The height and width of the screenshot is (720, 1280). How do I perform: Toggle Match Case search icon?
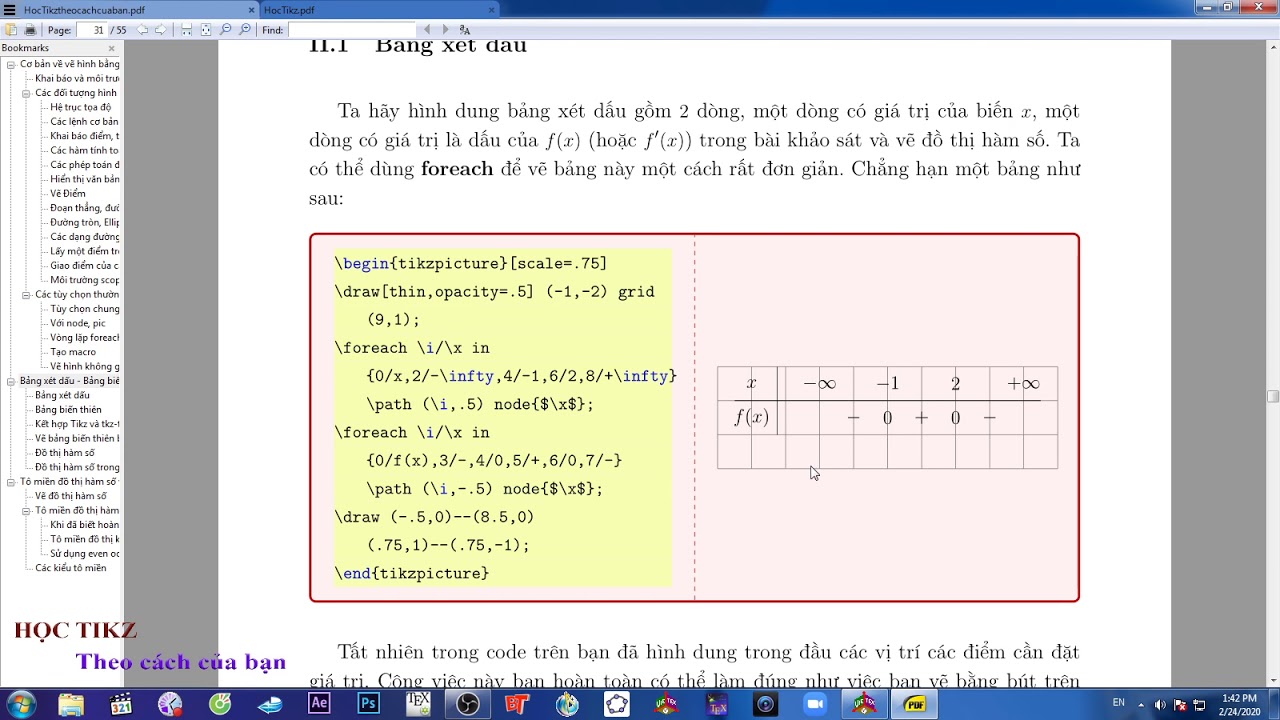pyautogui.click(x=464, y=30)
